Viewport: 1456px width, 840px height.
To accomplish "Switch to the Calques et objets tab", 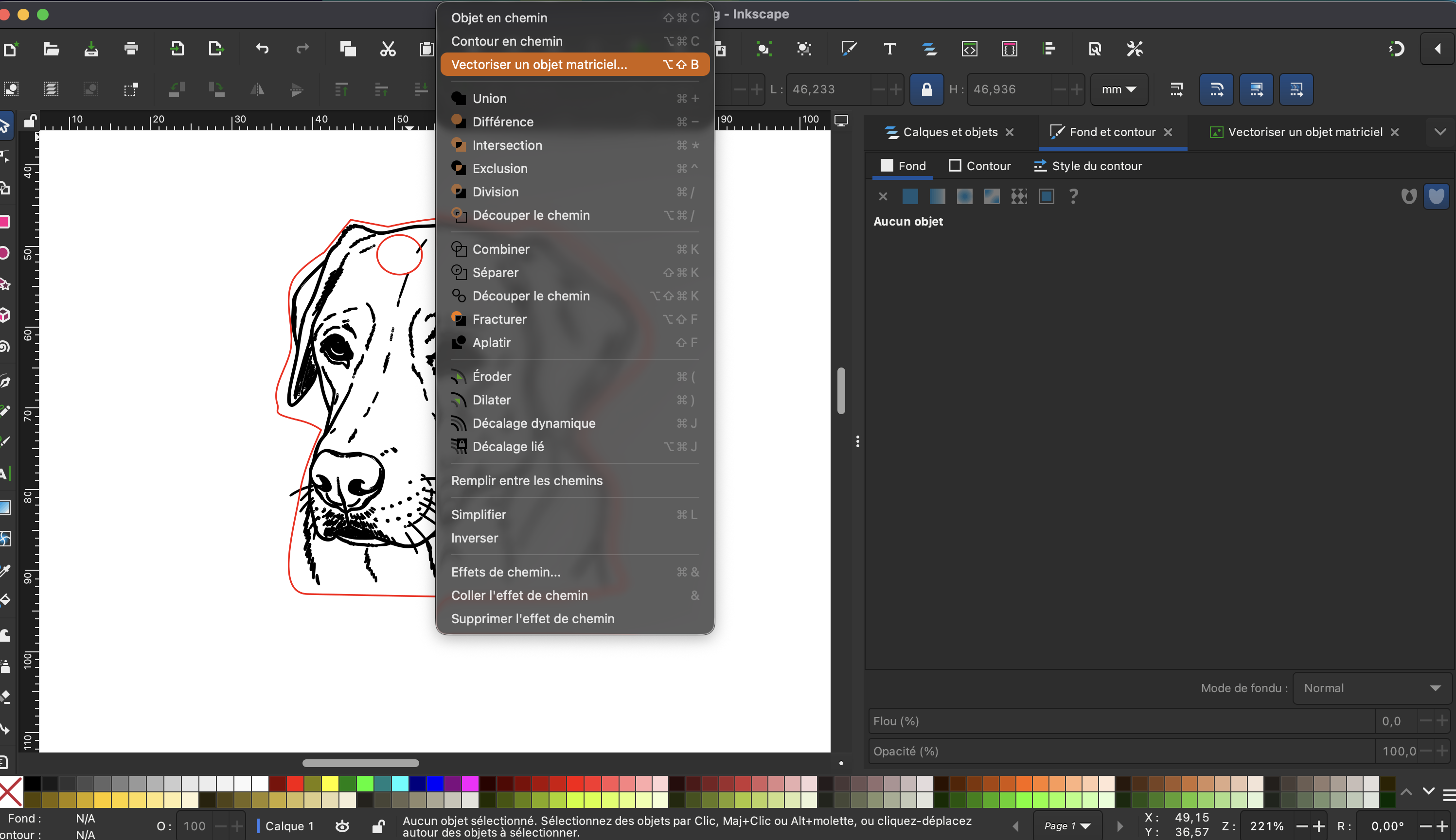I will tap(949, 132).
